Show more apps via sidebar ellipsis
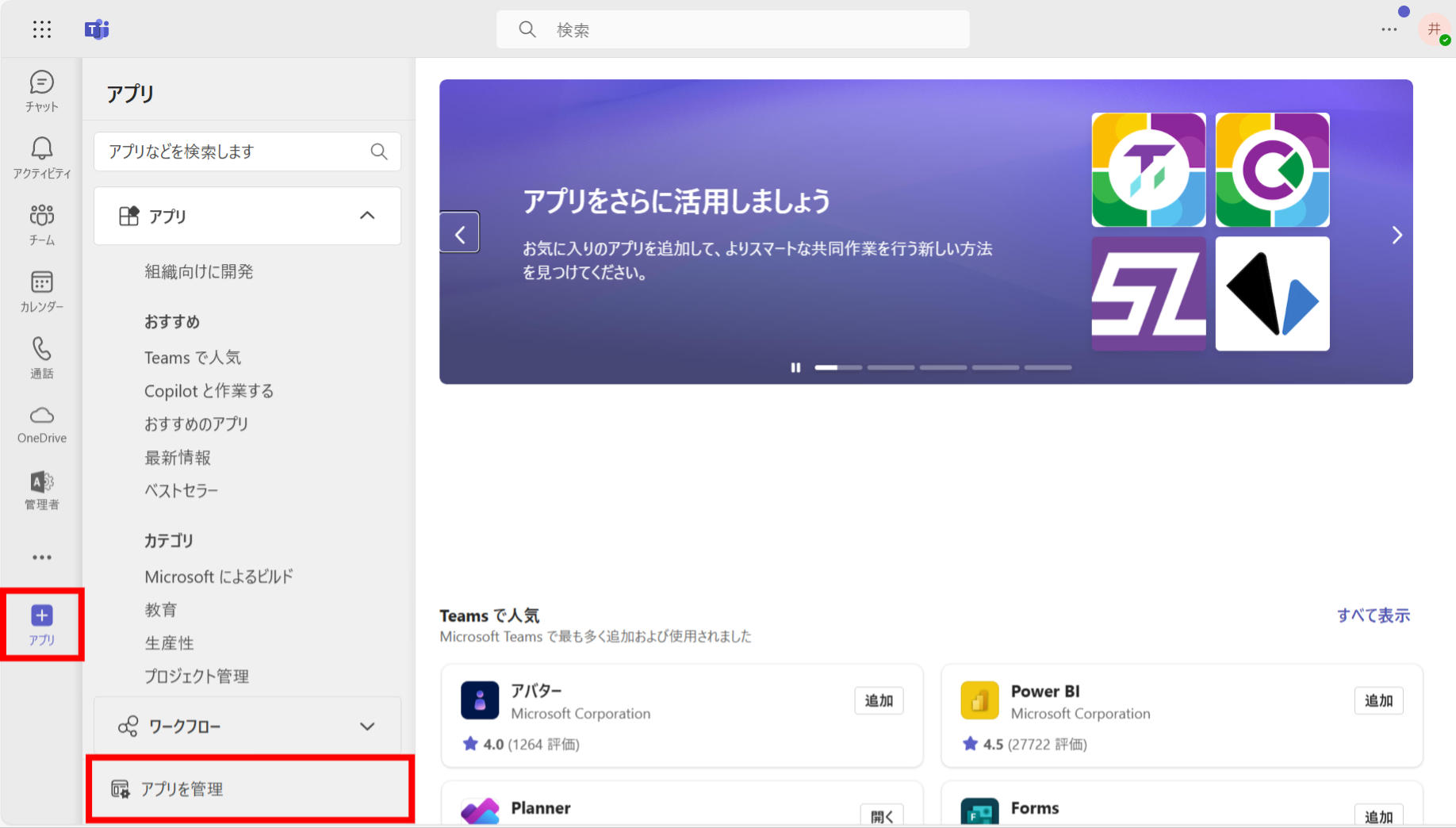Viewport: 1456px width, 828px height. (x=42, y=558)
